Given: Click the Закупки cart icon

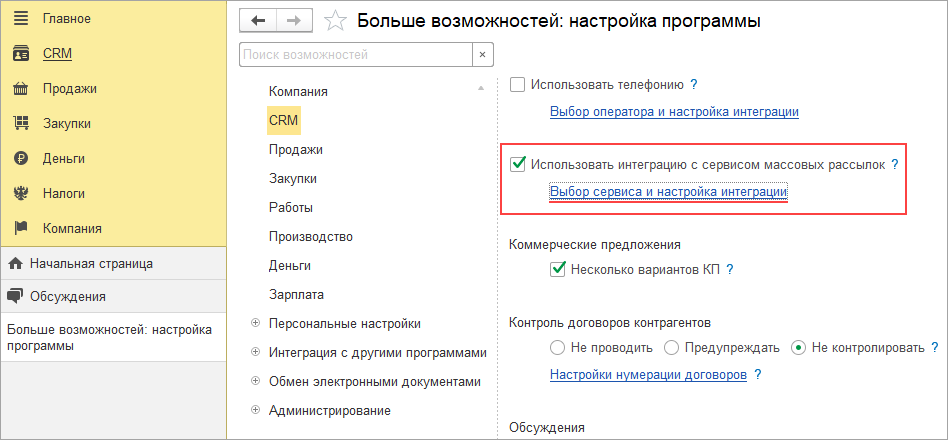Looking at the screenshot, I should click(x=19, y=124).
